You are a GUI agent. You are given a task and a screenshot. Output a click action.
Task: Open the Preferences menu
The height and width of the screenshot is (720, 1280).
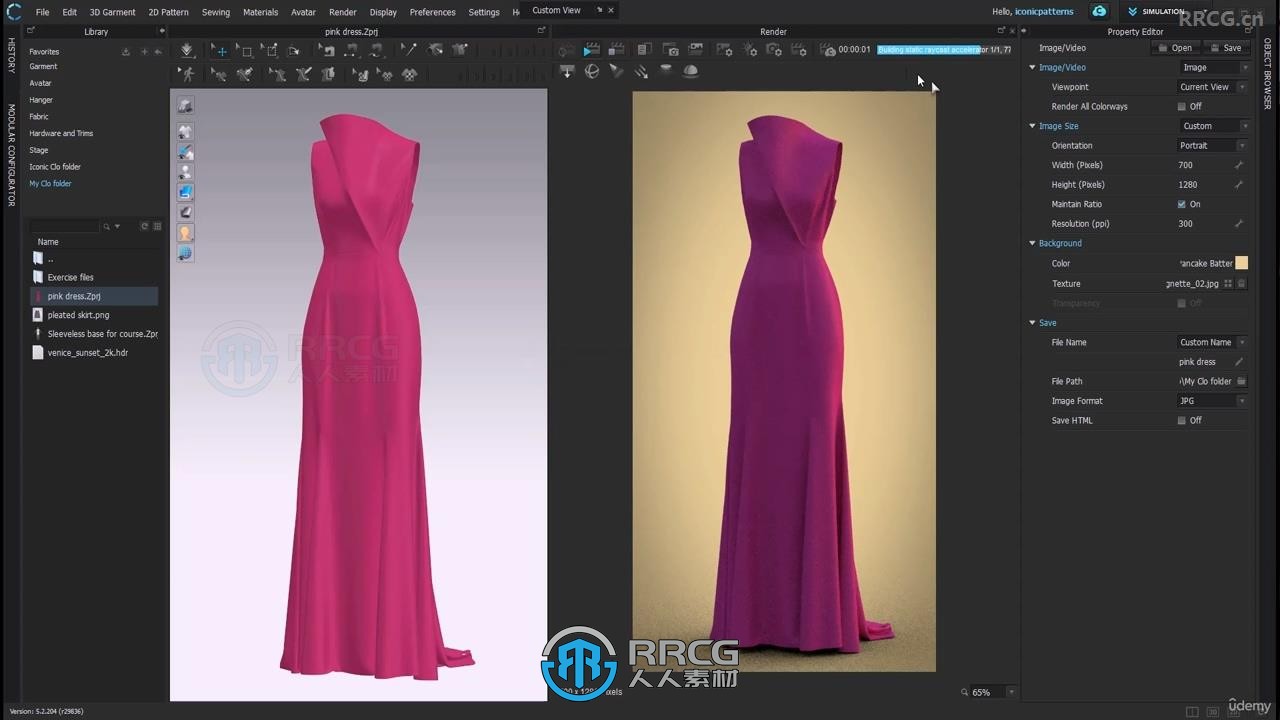[432, 12]
